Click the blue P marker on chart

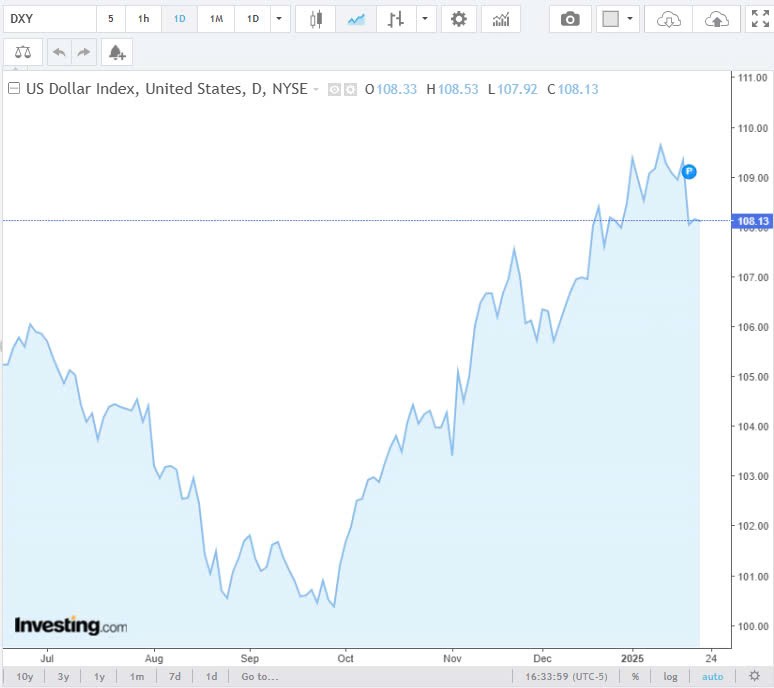(689, 172)
